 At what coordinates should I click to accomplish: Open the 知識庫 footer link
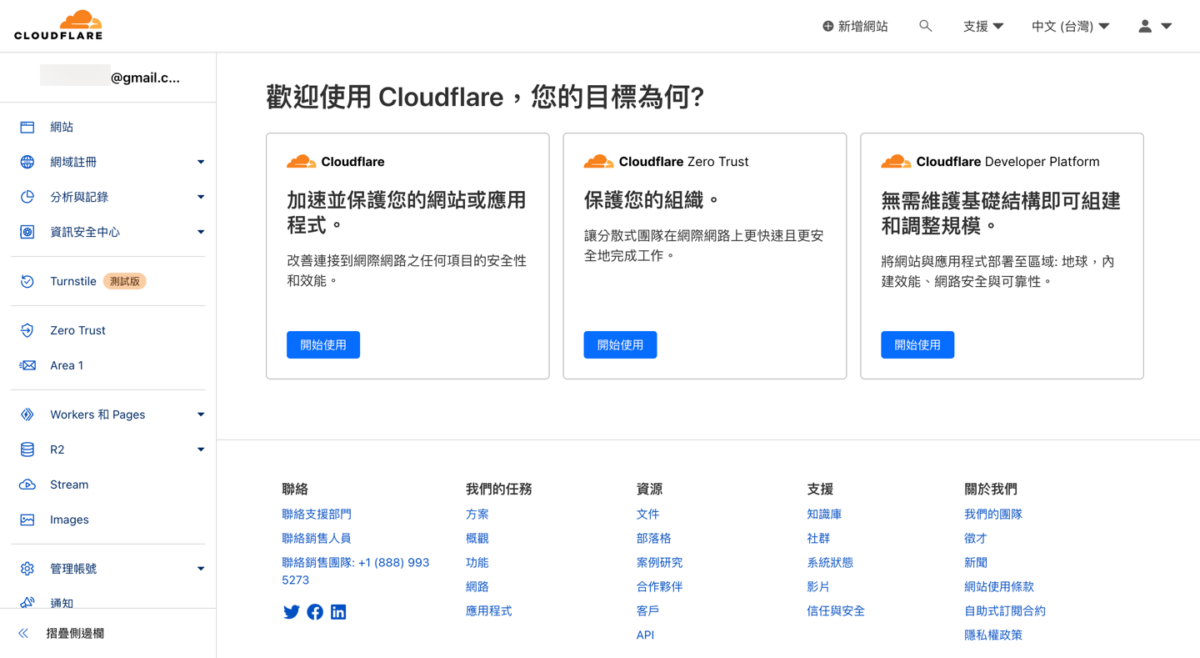point(824,514)
